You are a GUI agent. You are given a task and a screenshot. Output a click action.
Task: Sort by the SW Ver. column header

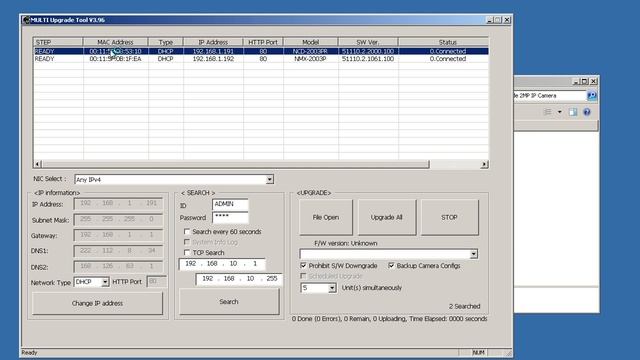pos(368,42)
